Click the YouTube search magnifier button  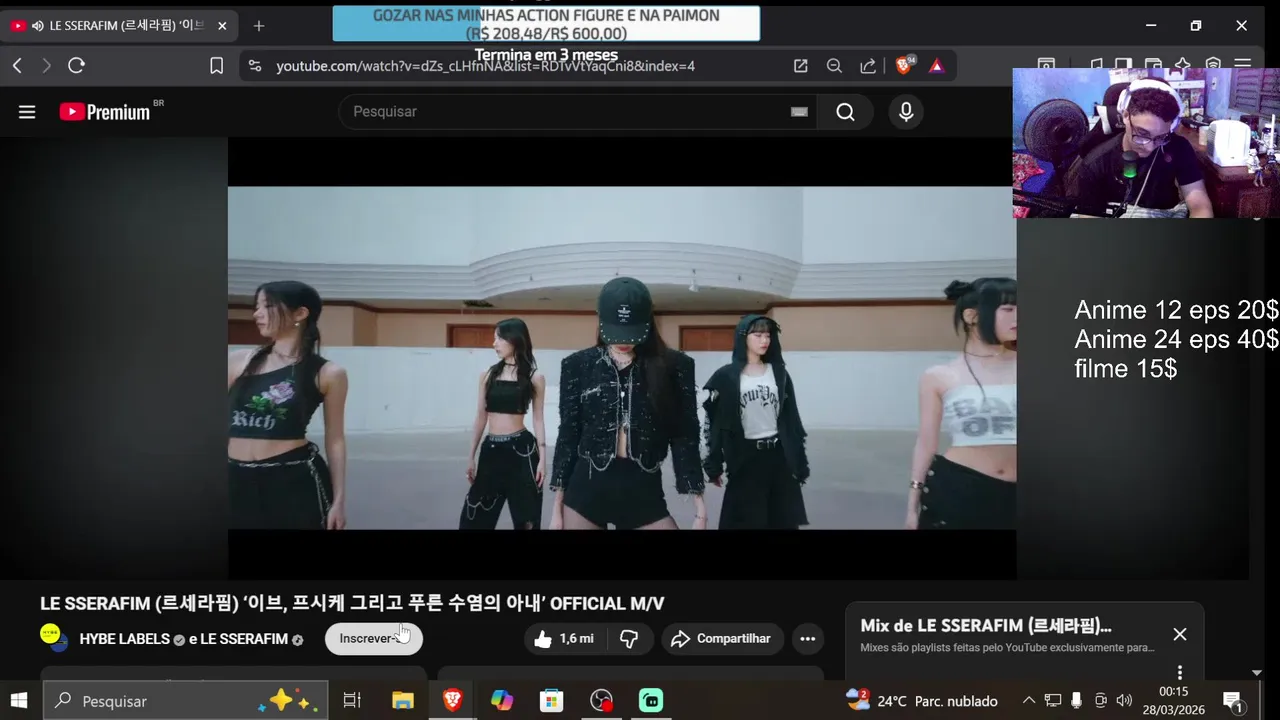845,112
